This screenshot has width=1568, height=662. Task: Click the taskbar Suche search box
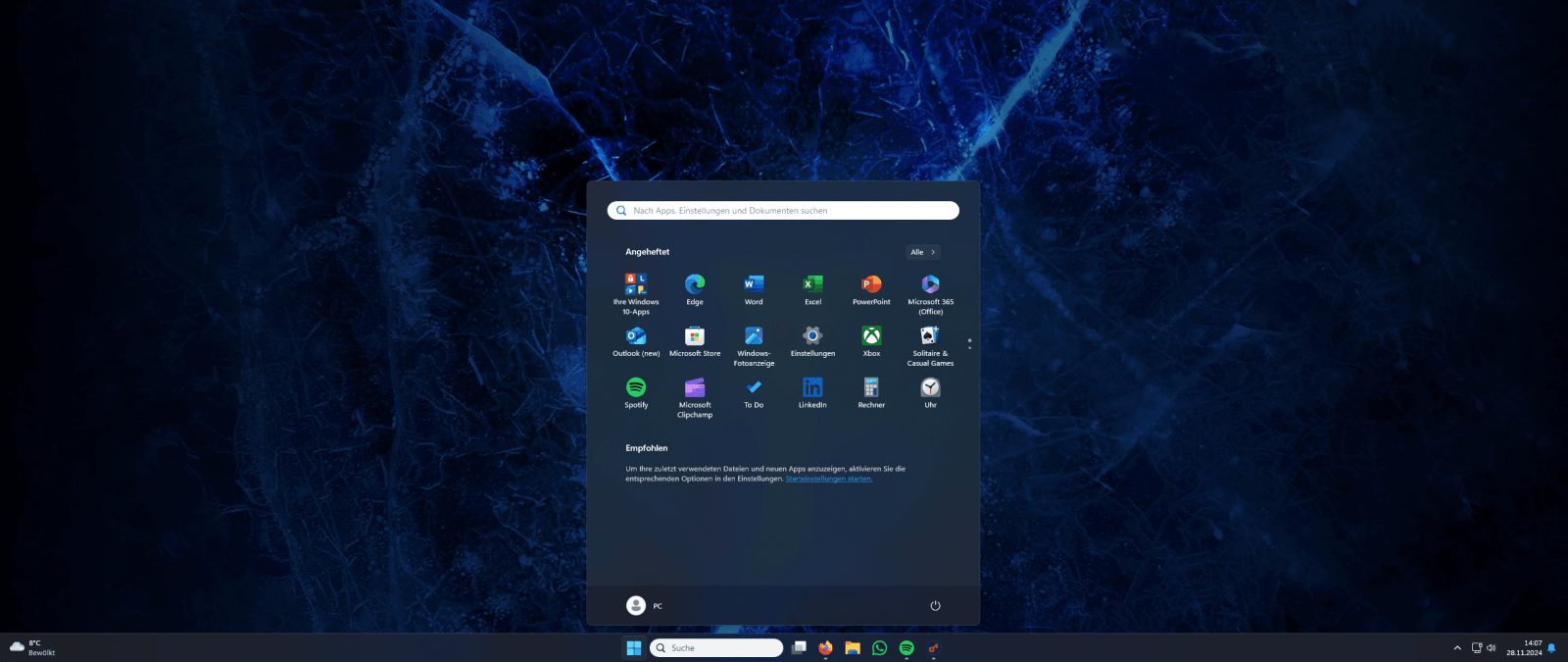[716, 648]
